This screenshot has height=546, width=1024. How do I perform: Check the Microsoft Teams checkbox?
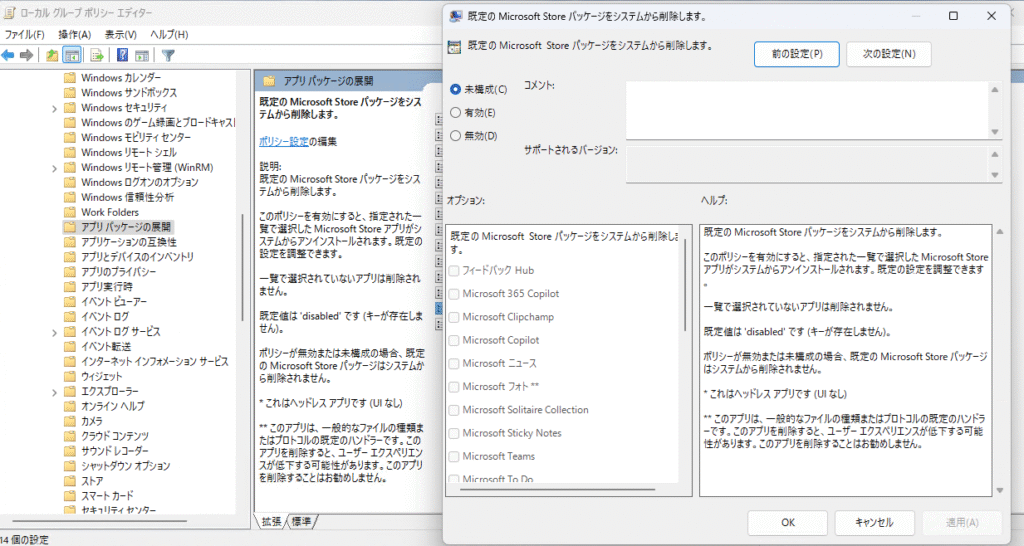click(454, 457)
